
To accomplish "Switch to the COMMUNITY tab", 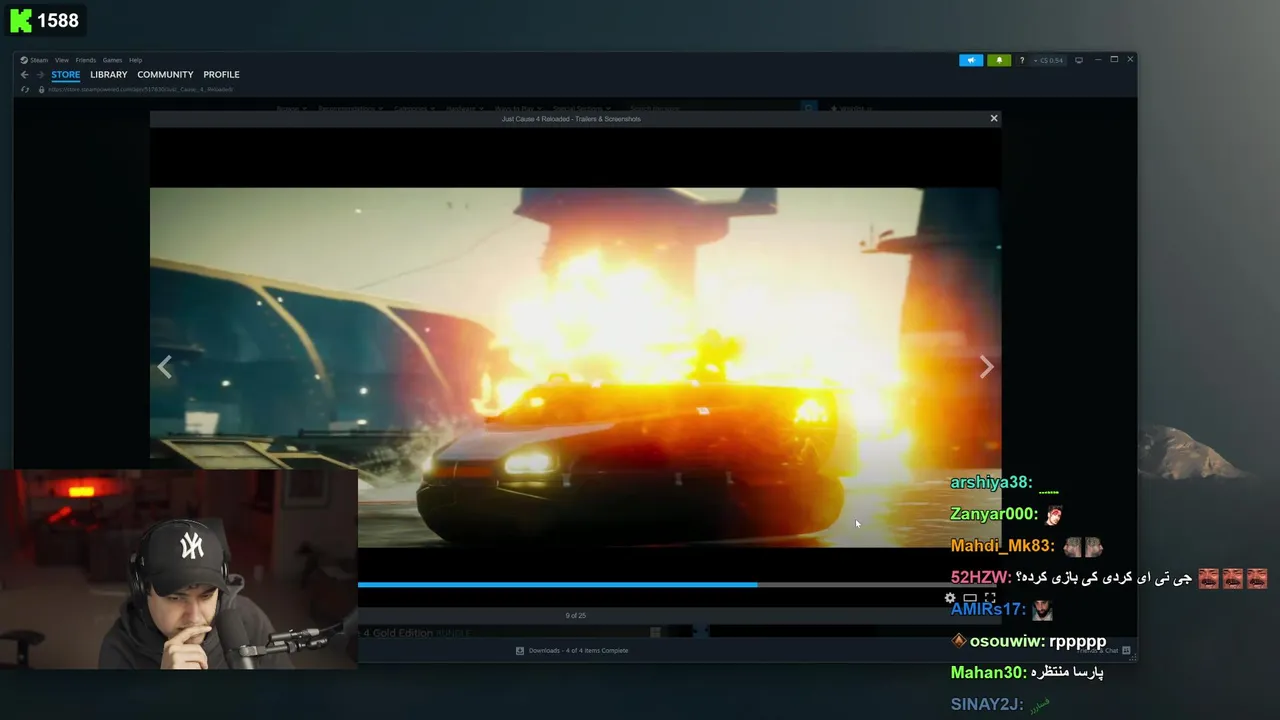I will coord(165,74).
